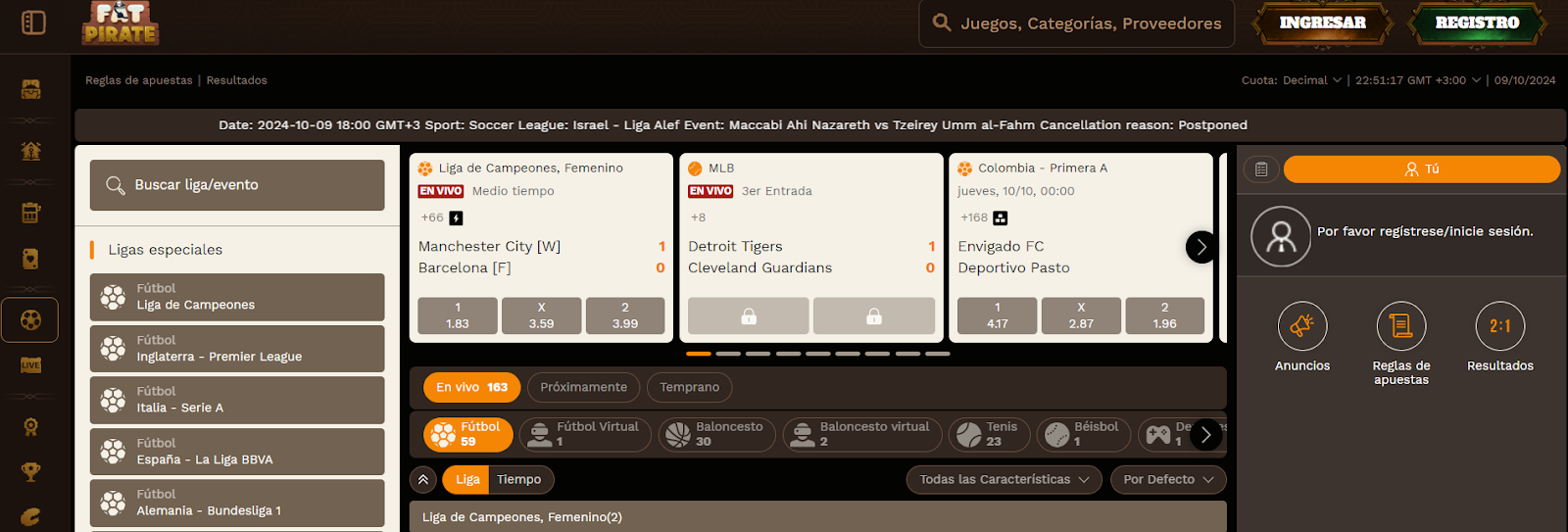Focus the Buscar liga/evento search field
Viewport: 1568px width, 532px height.
pos(237,185)
